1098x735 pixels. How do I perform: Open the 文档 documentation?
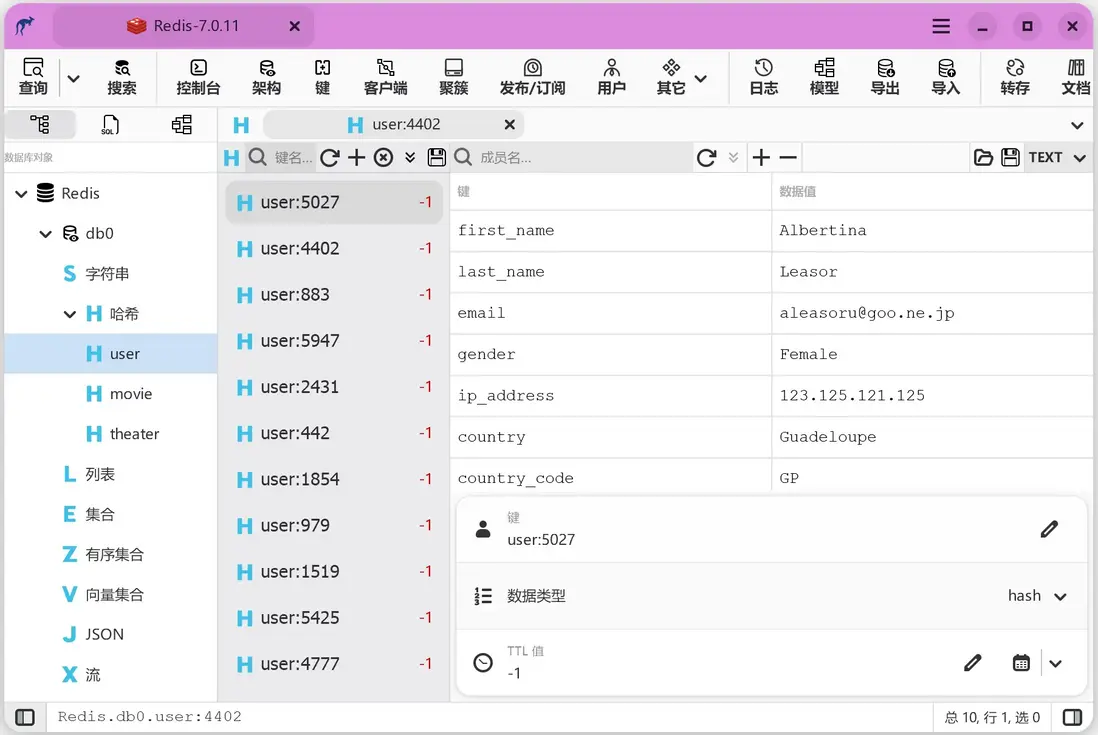(x=1076, y=77)
